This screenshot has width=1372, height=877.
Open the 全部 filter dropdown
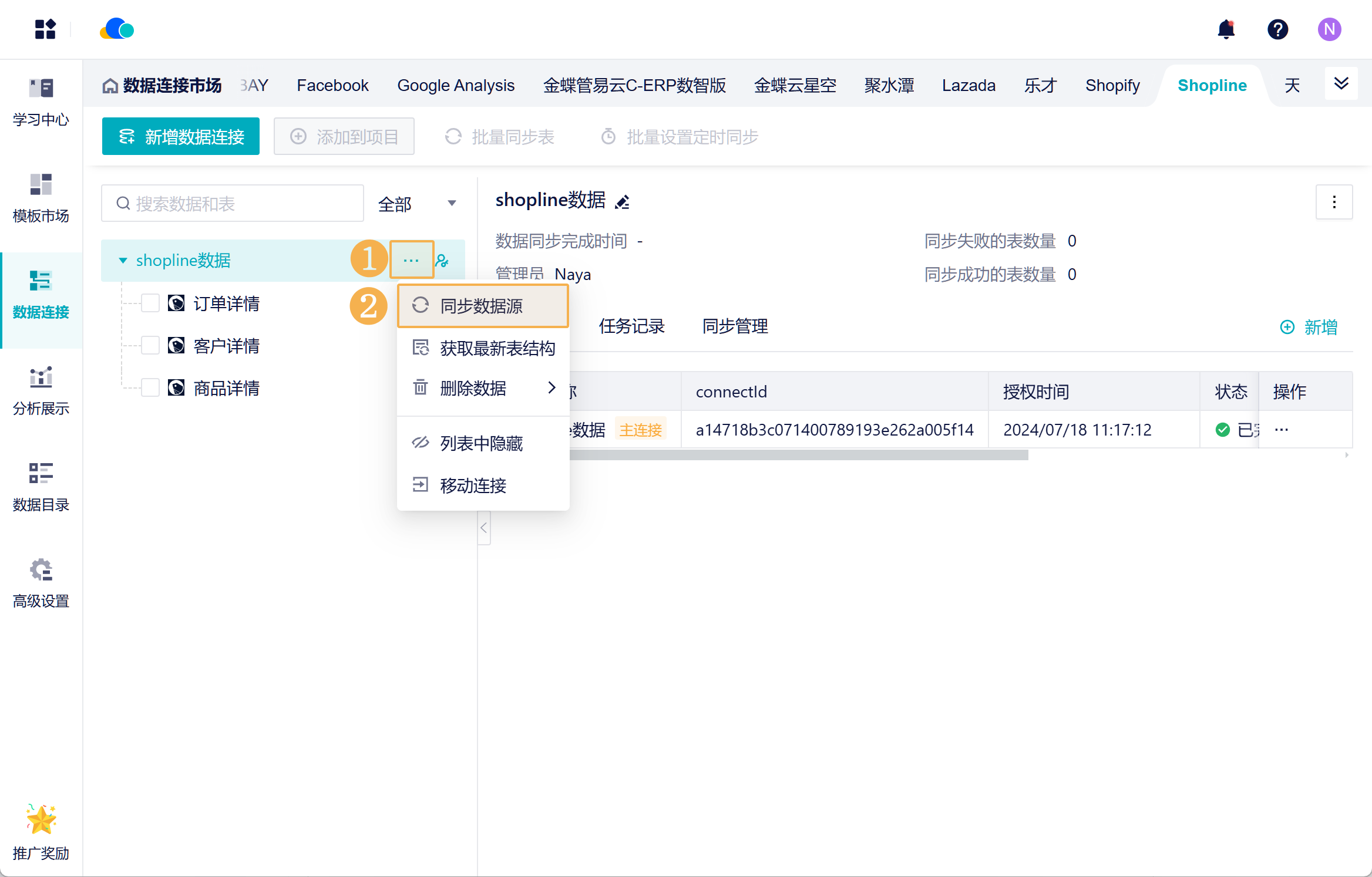point(418,204)
